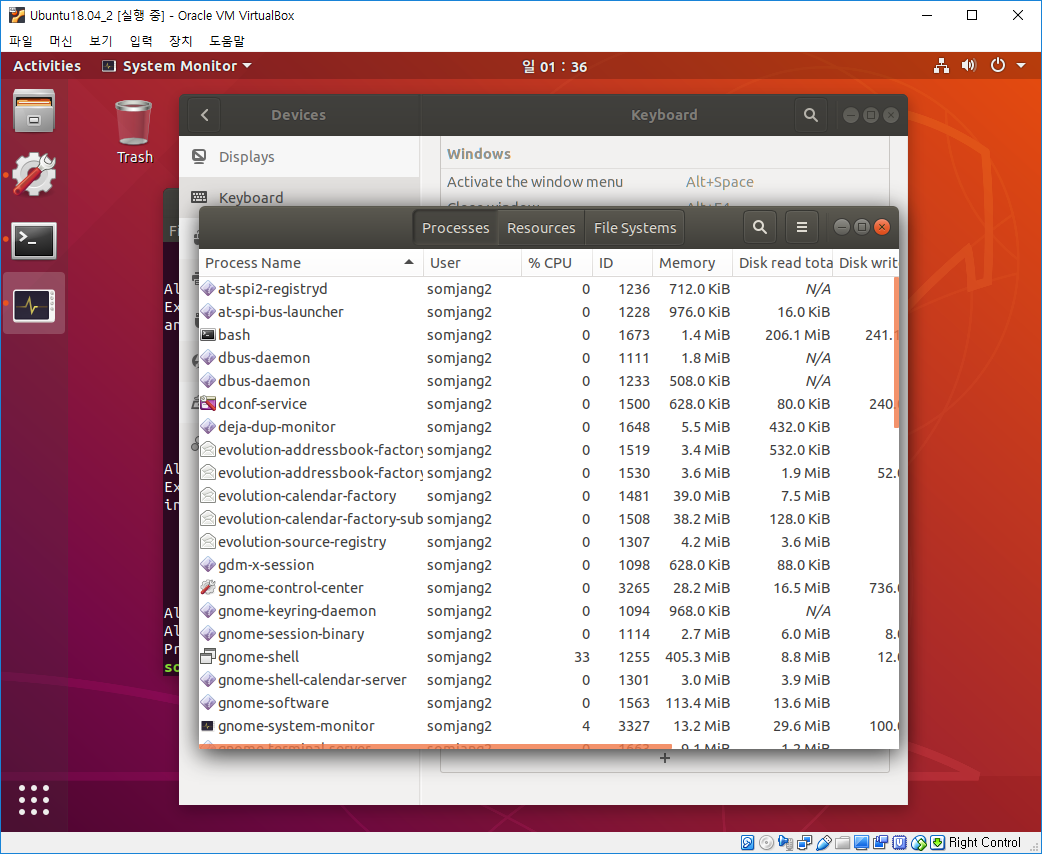The image size is (1042, 854).
Task: Click the volume icon in top bar
Action: pos(969,66)
